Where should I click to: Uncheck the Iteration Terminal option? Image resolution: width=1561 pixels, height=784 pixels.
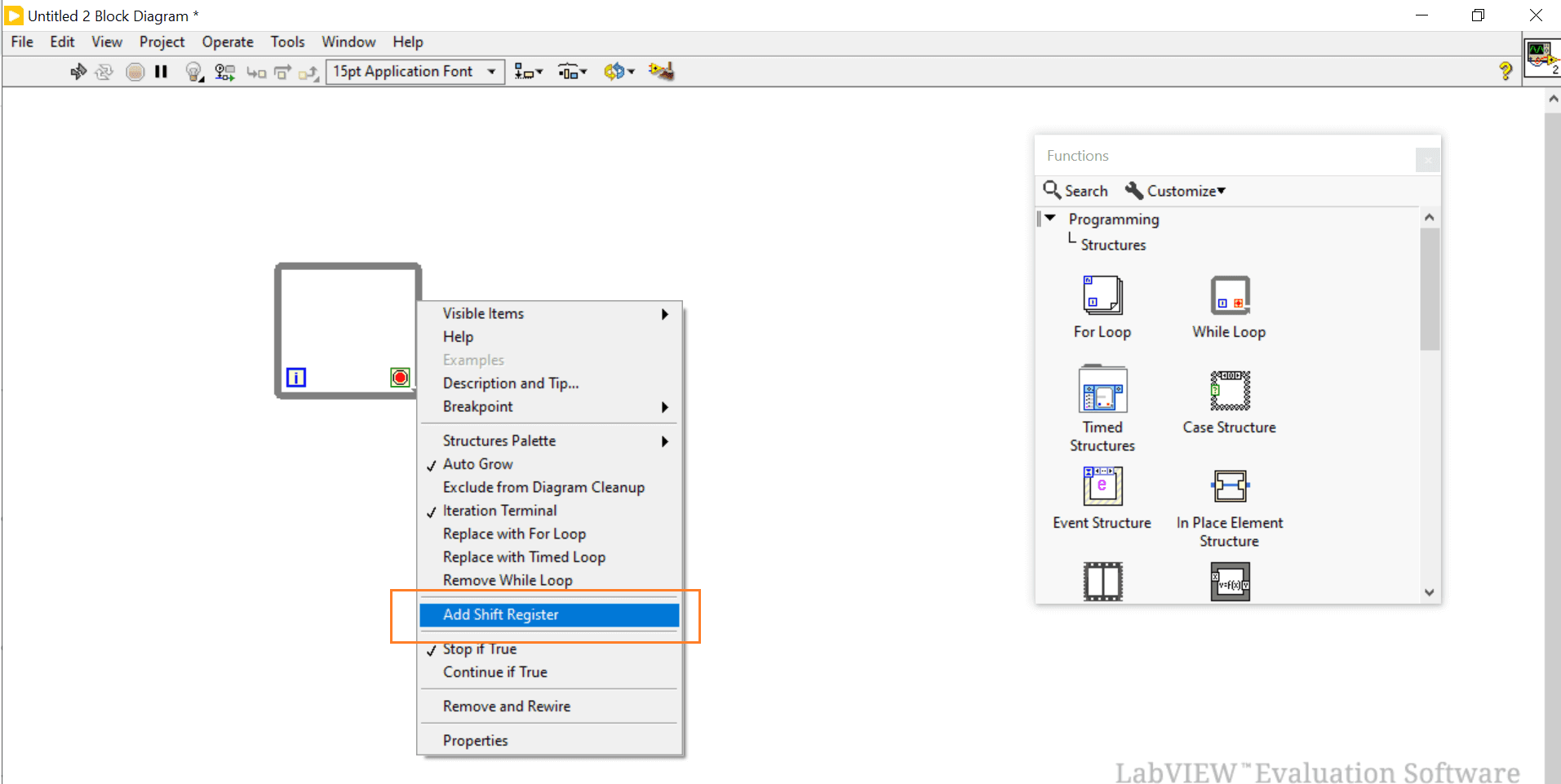point(500,510)
